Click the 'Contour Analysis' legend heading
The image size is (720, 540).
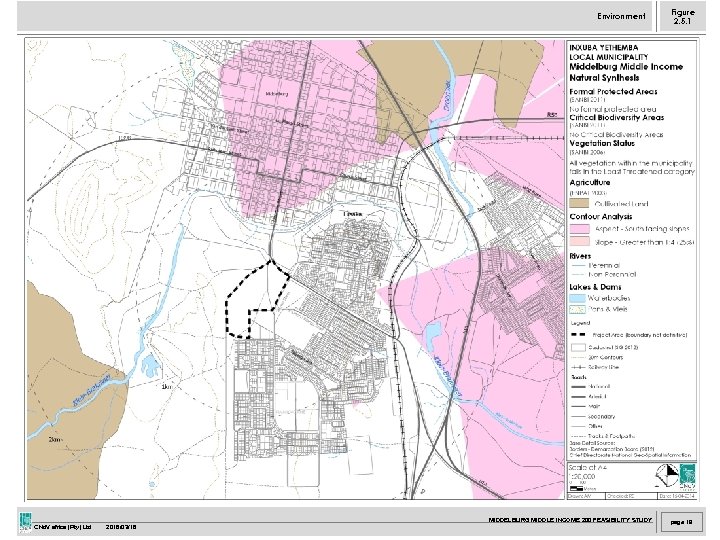click(x=601, y=217)
